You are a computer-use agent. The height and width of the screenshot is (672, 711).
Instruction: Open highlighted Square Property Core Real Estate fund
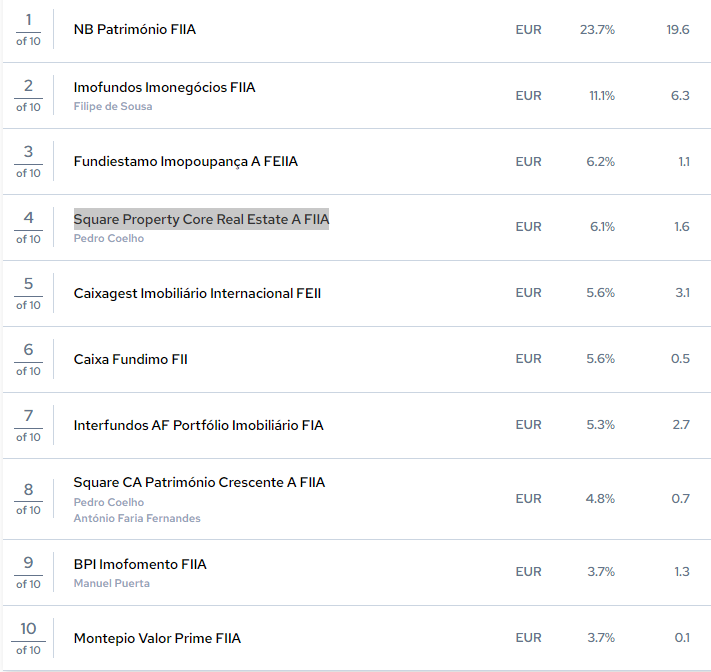[201, 220]
